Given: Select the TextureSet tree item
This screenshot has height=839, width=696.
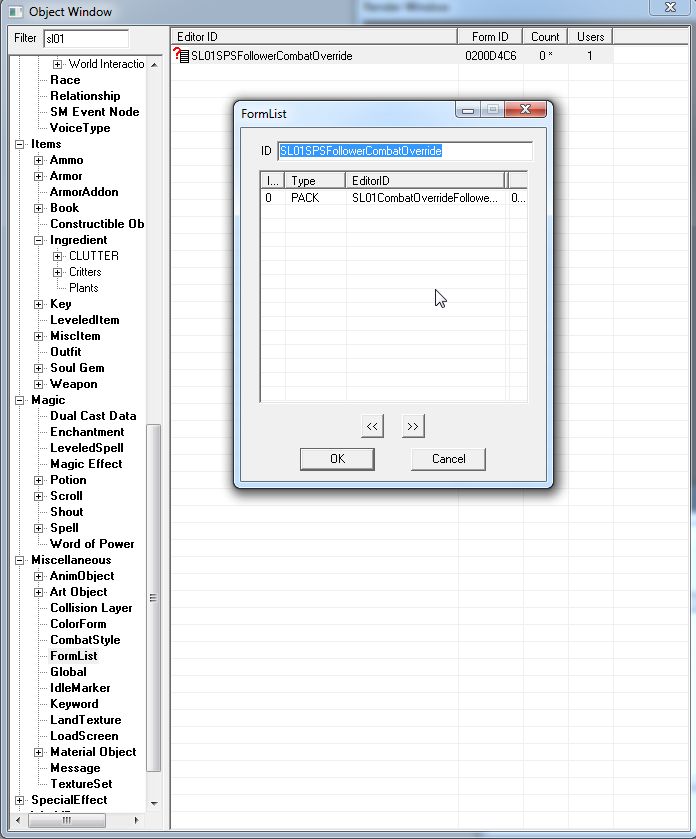Looking at the screenshot, I should click(81, 784).
